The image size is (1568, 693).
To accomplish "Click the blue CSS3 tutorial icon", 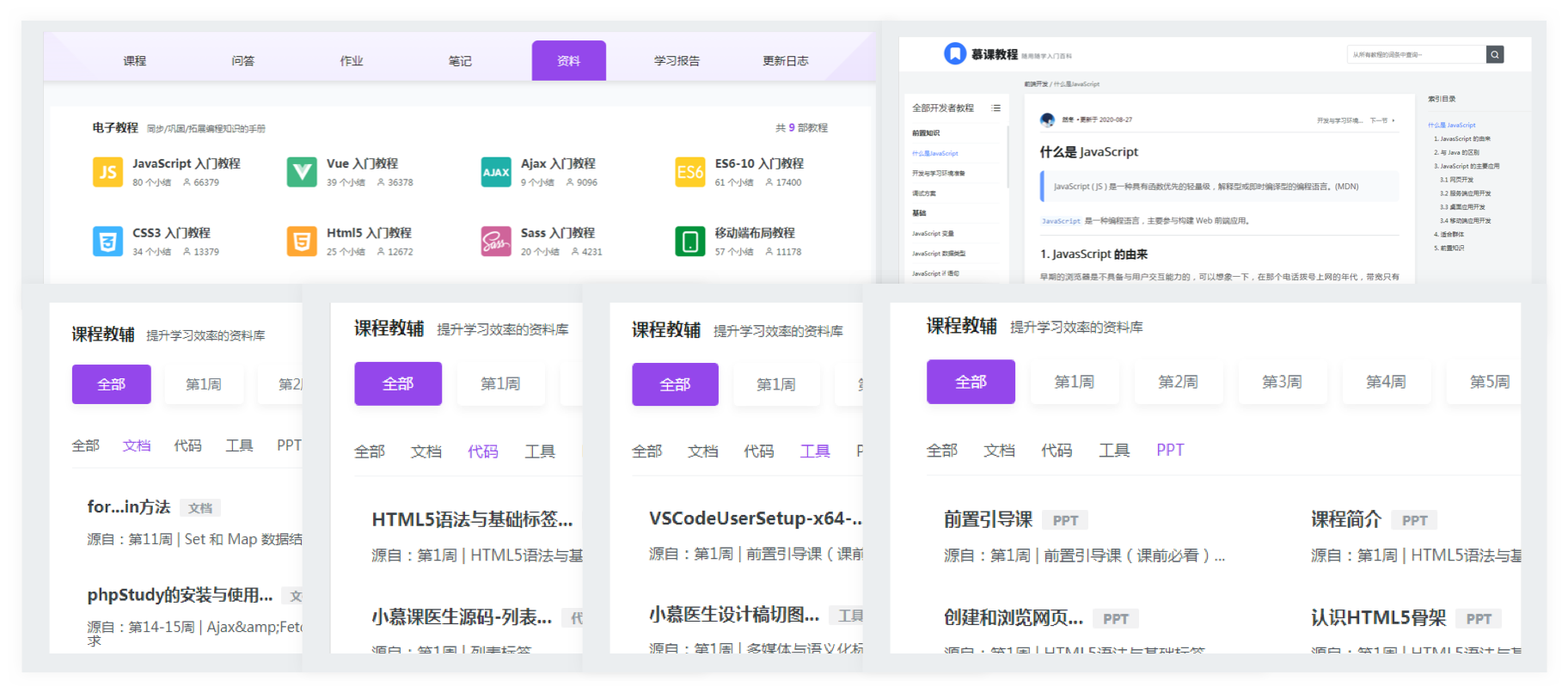I will click(x=107, y=242).
